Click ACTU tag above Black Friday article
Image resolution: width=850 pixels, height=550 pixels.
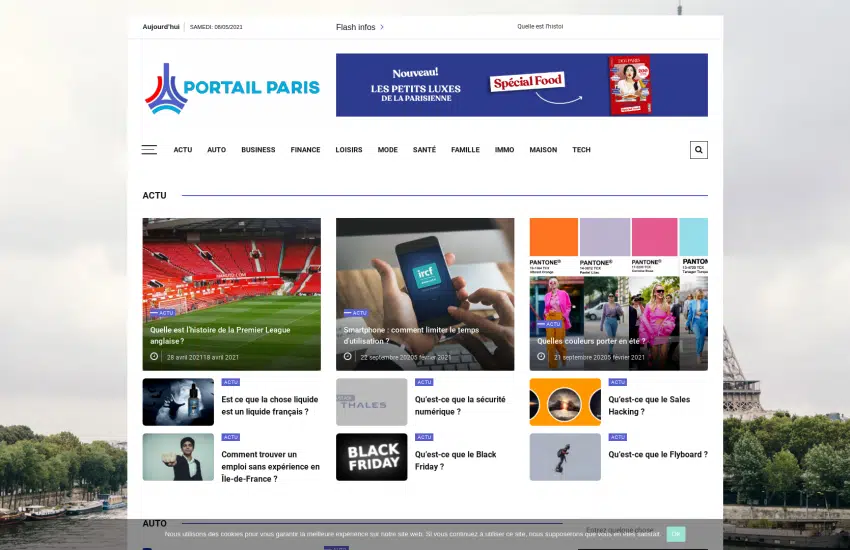(424, 437)
